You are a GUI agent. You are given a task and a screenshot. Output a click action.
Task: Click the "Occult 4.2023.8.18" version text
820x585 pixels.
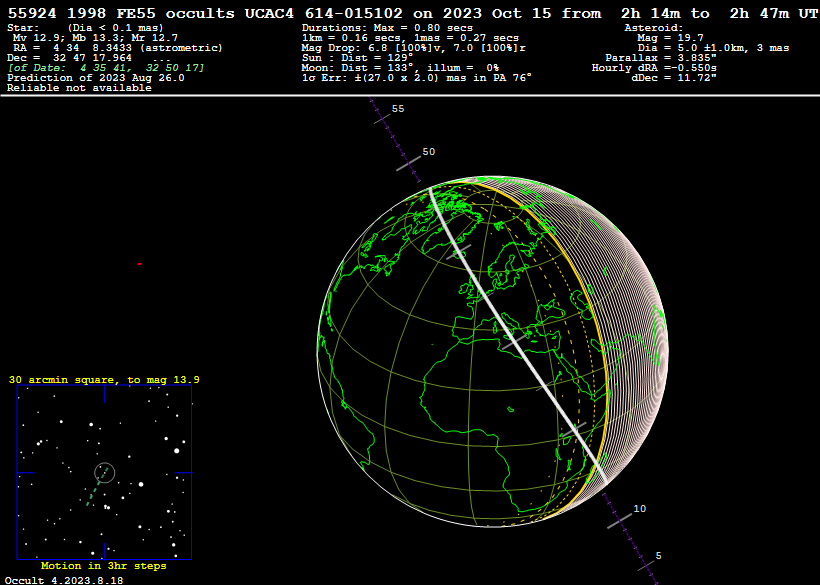tap(64, 580)
